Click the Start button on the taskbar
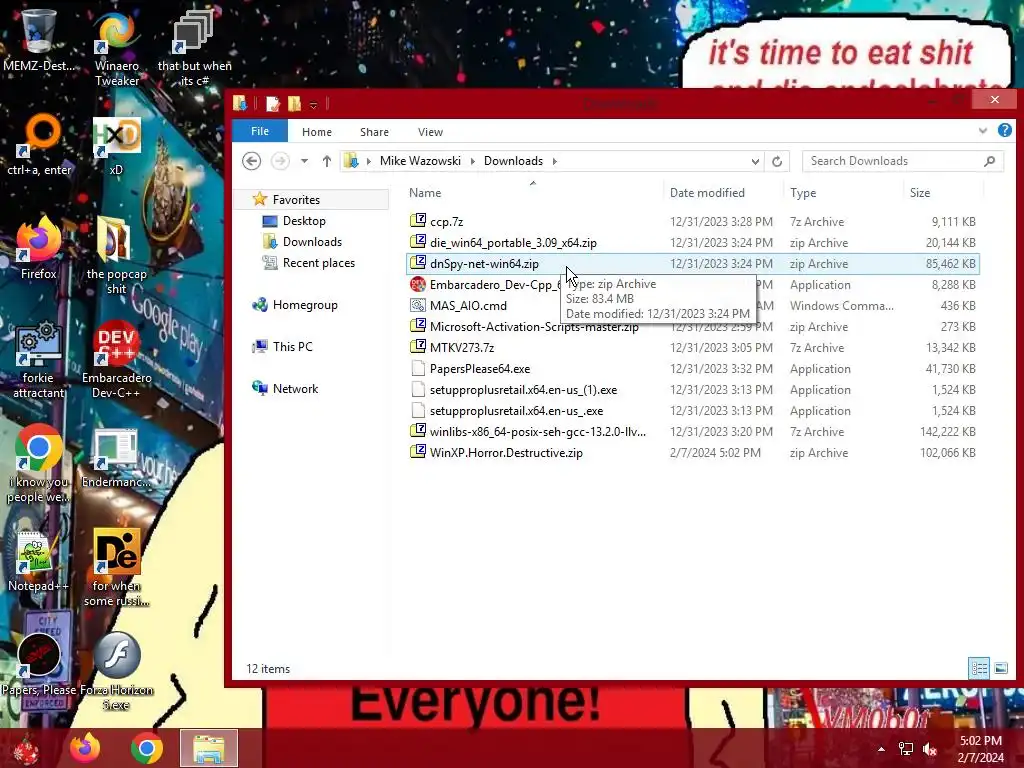Viewport: 1024px width, 768px height. click(x=25, y=748)
